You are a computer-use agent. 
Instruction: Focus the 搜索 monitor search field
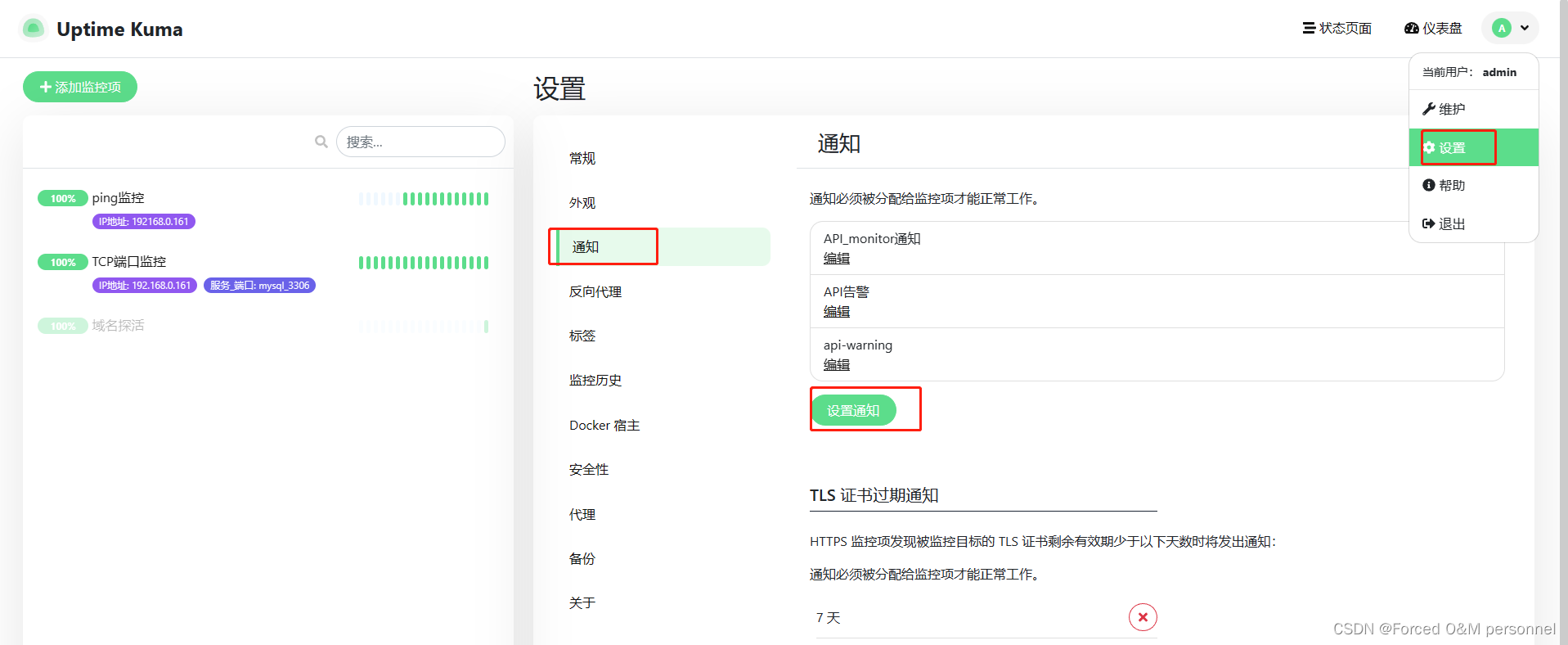[420, 142]
